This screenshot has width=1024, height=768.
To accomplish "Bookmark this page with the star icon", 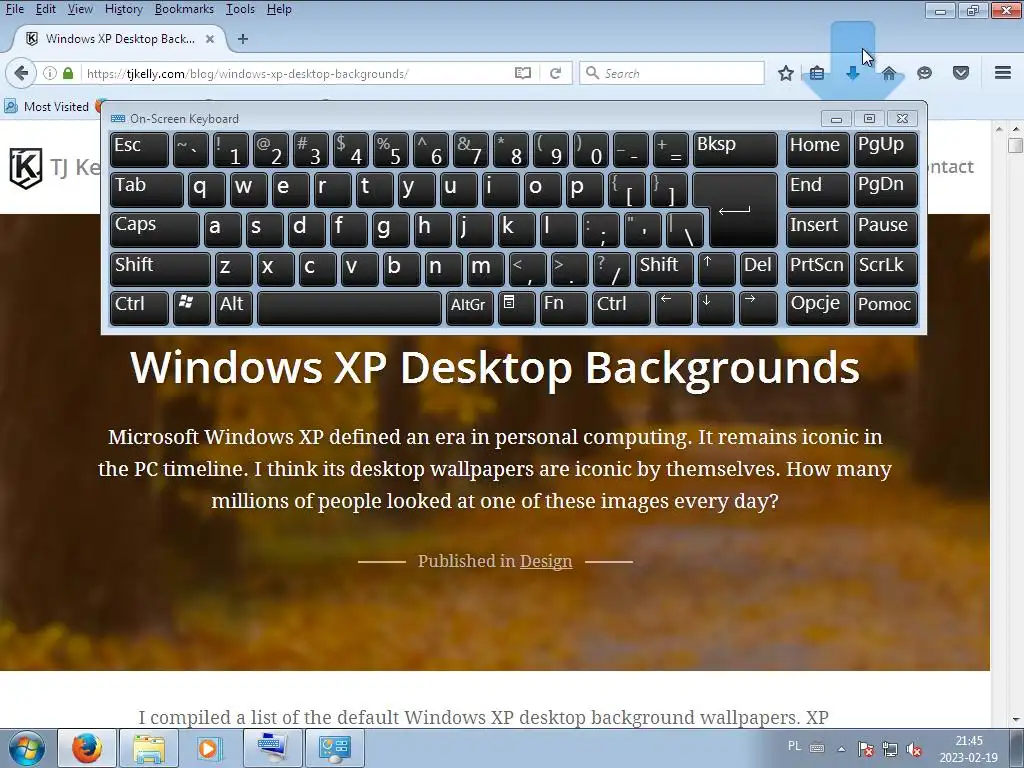I will [x=786, y=73].
